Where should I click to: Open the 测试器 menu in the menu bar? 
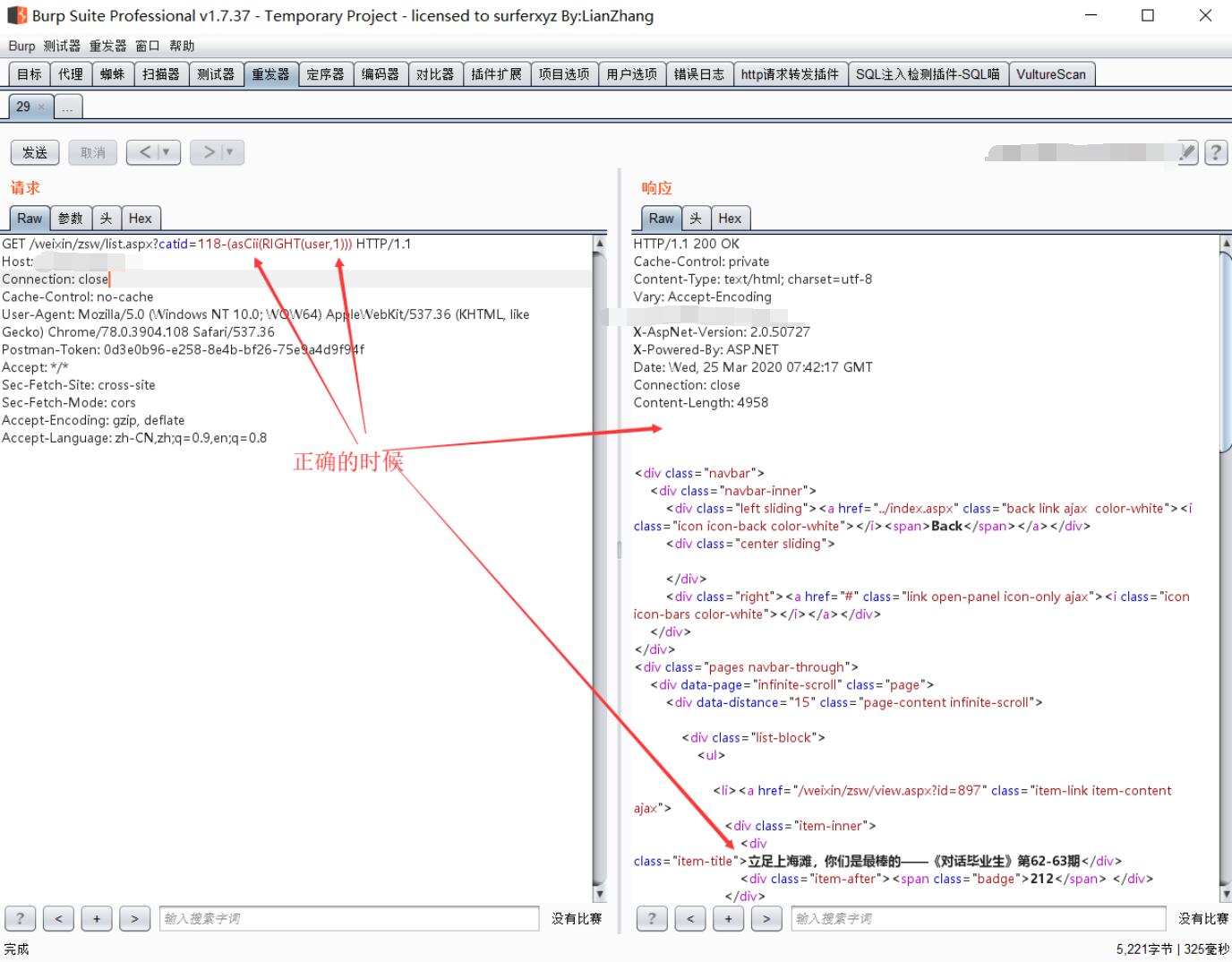(62, 46)
